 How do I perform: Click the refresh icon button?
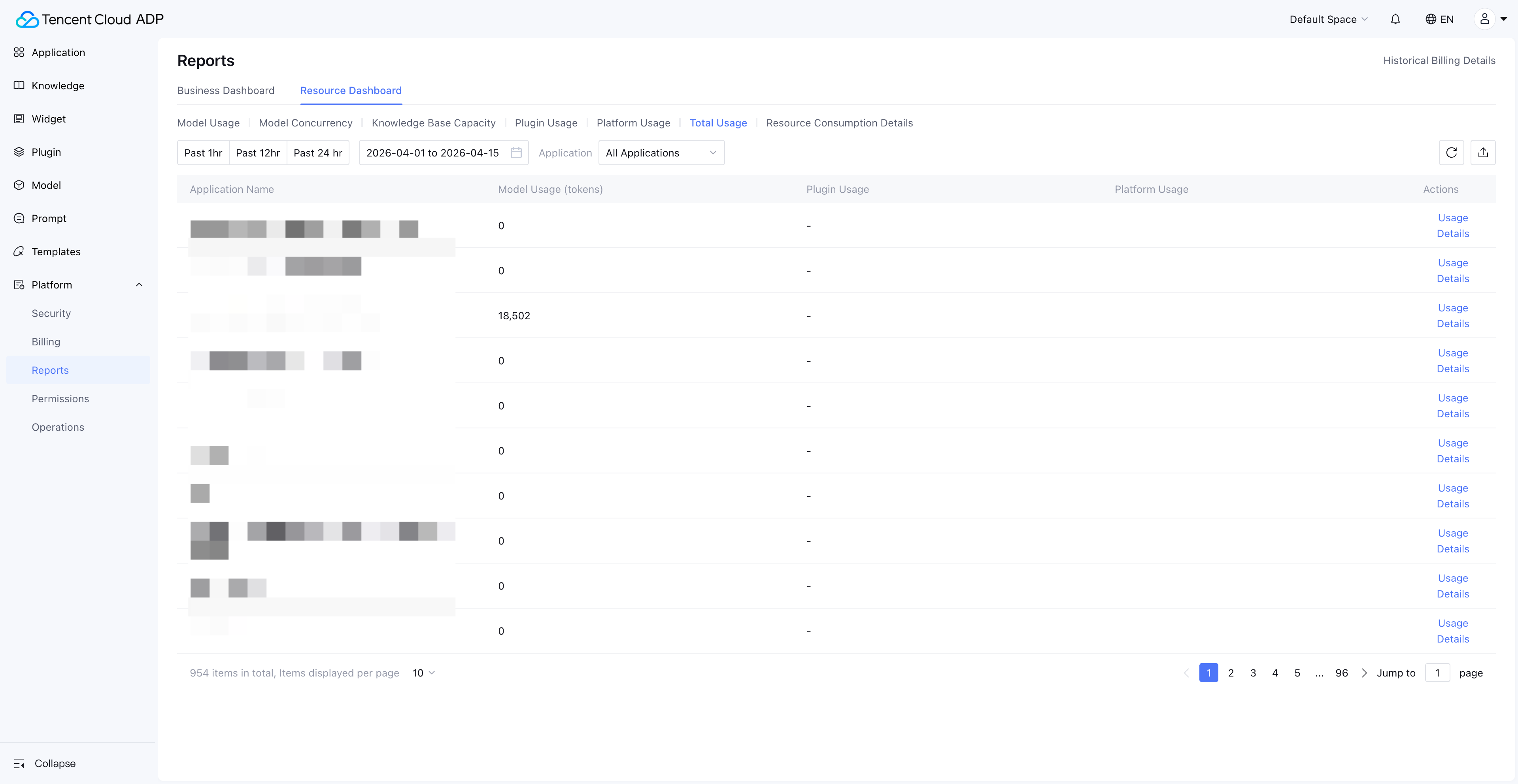[1451, 153]
